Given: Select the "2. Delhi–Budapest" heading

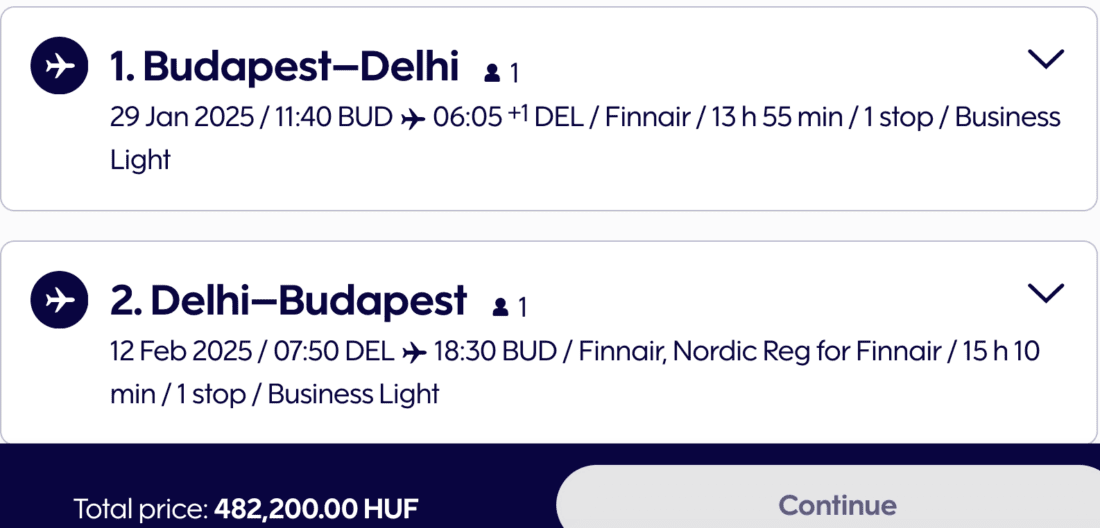Looking at the screenshot, I should pyautogui.click(x=289, y=300).
